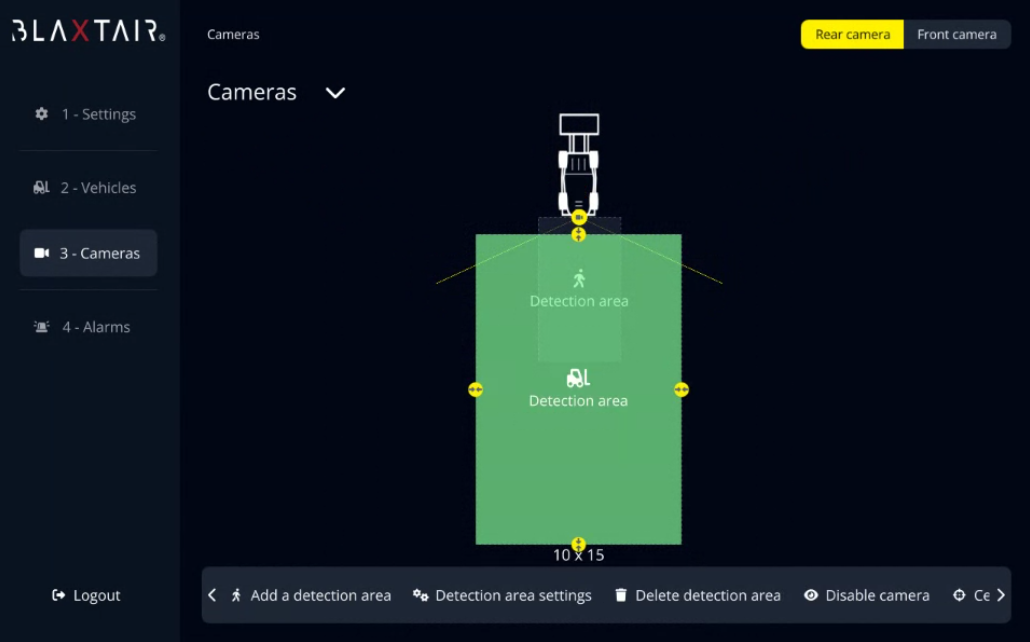This screenshot has width=1030, height=642.
Task: Click the left chevron in the bottom toolbar
Action: click(x=212, y=595)
